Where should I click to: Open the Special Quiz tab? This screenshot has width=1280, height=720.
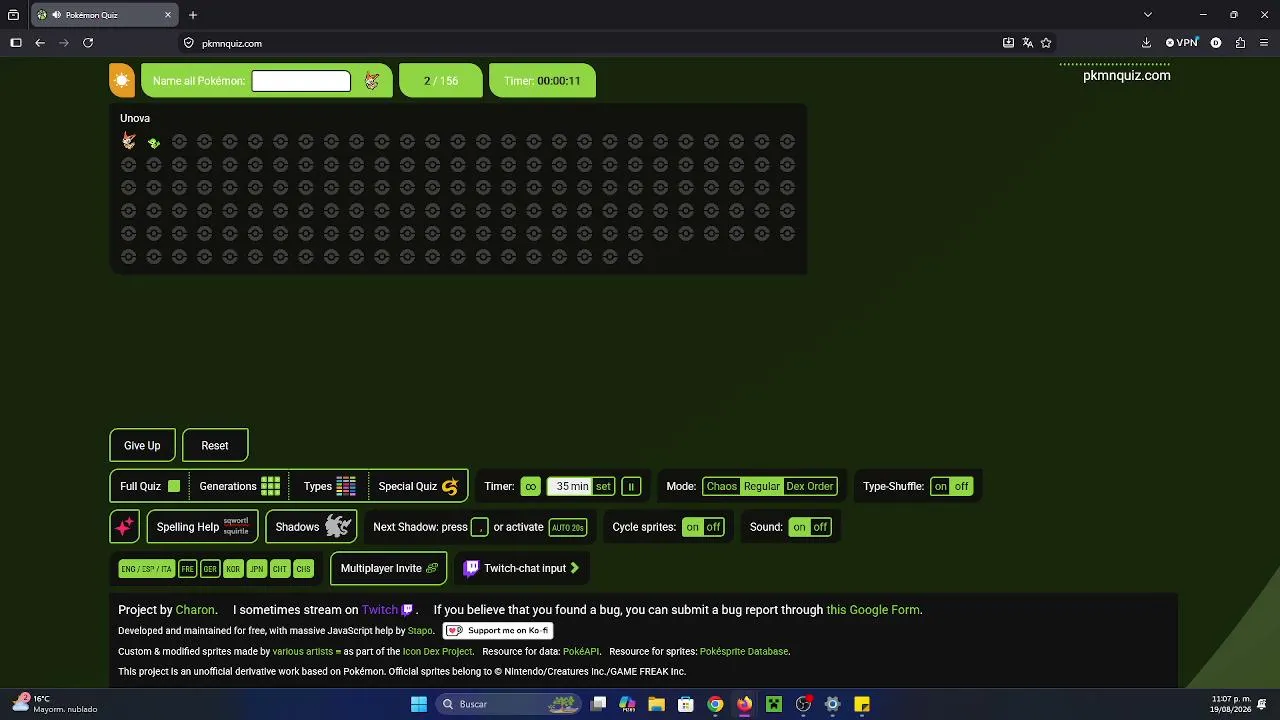click(x=418, y=487)
